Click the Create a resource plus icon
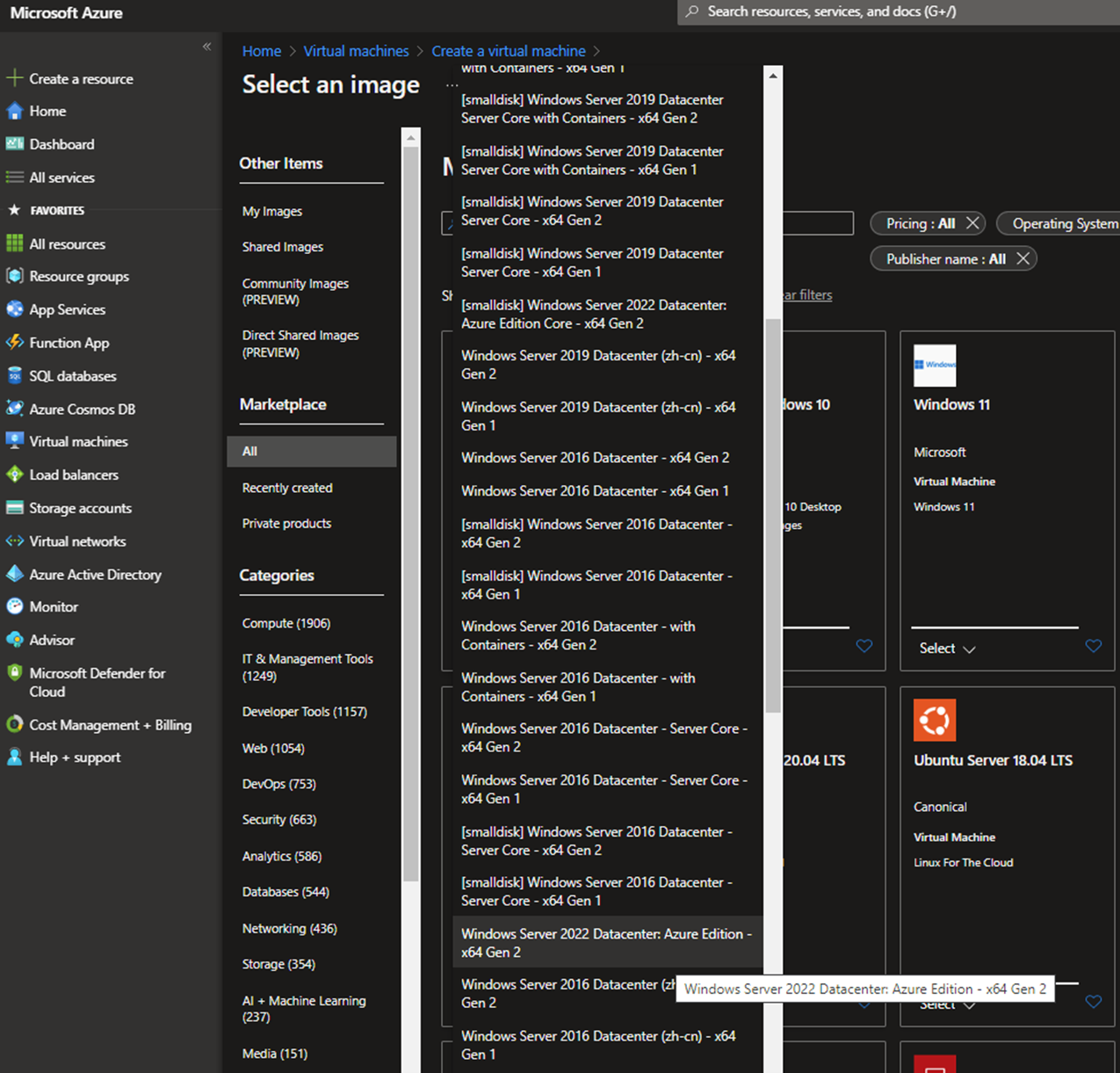This screenshot has height=1073, width=1120. pos(14,78)
